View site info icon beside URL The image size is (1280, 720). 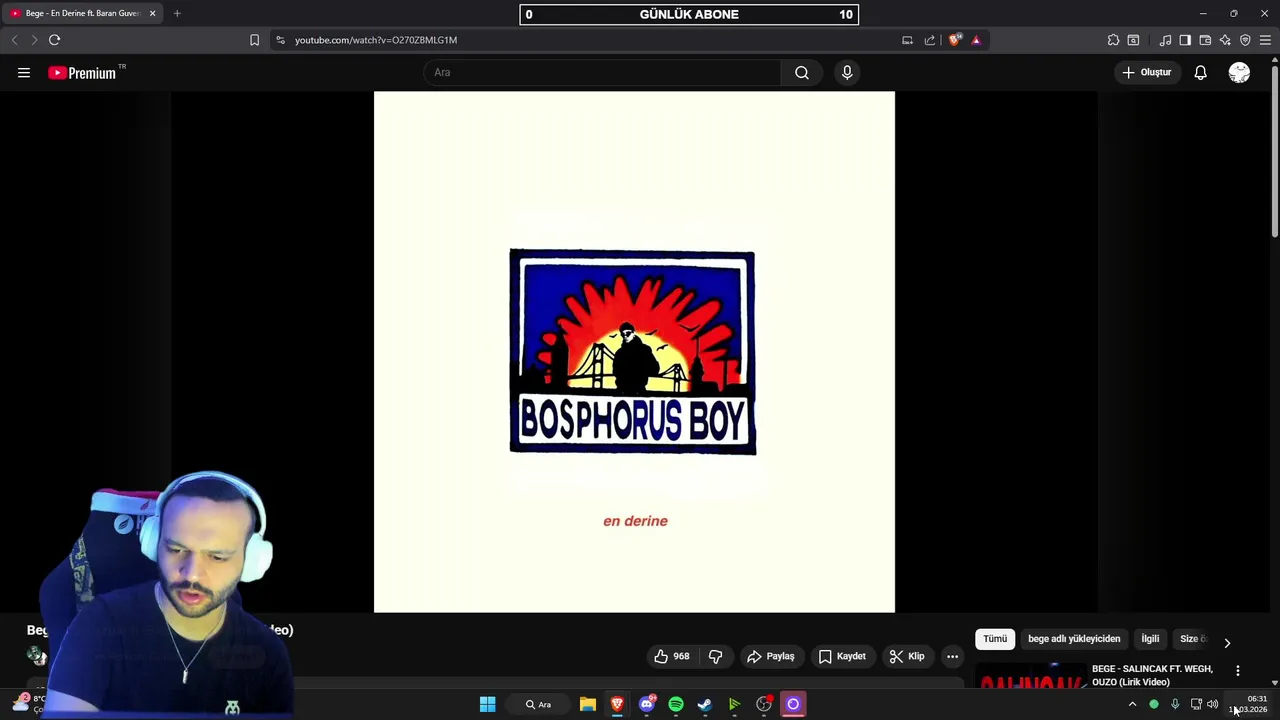pyautogui.click(x=280, y=40)
